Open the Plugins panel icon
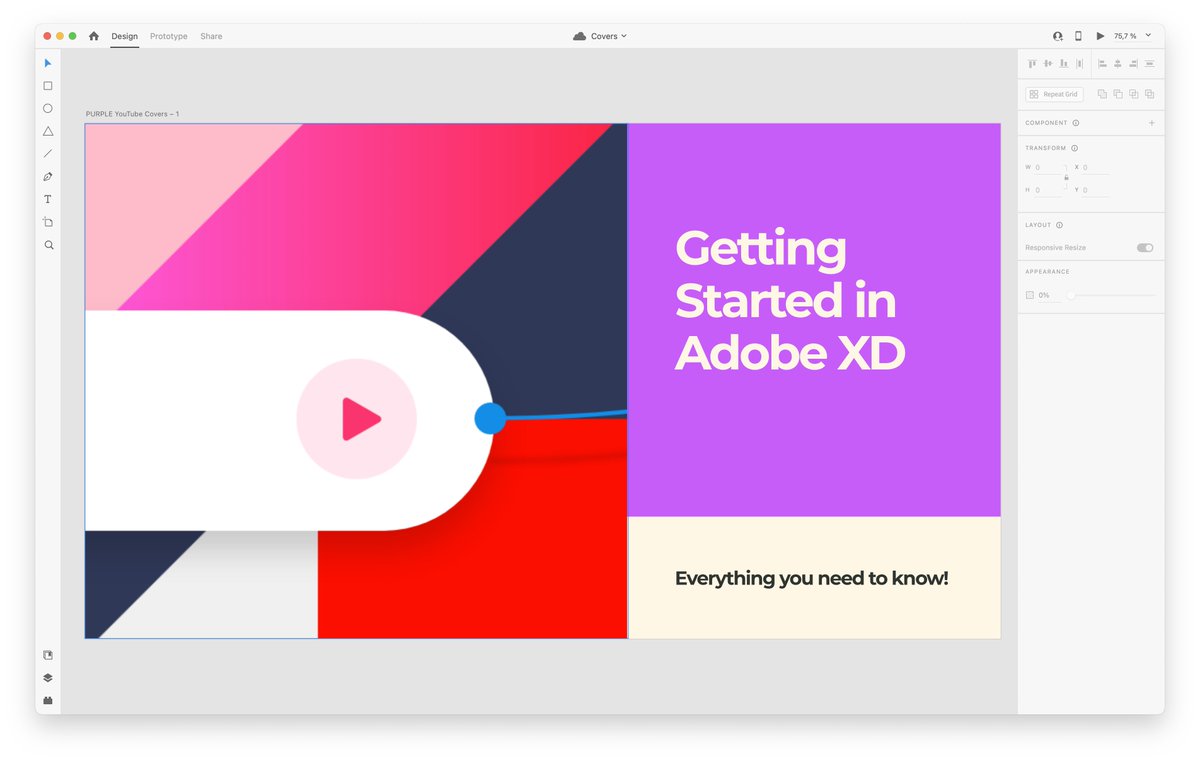The image size is (1200, 761). click(x=47, y=700)
